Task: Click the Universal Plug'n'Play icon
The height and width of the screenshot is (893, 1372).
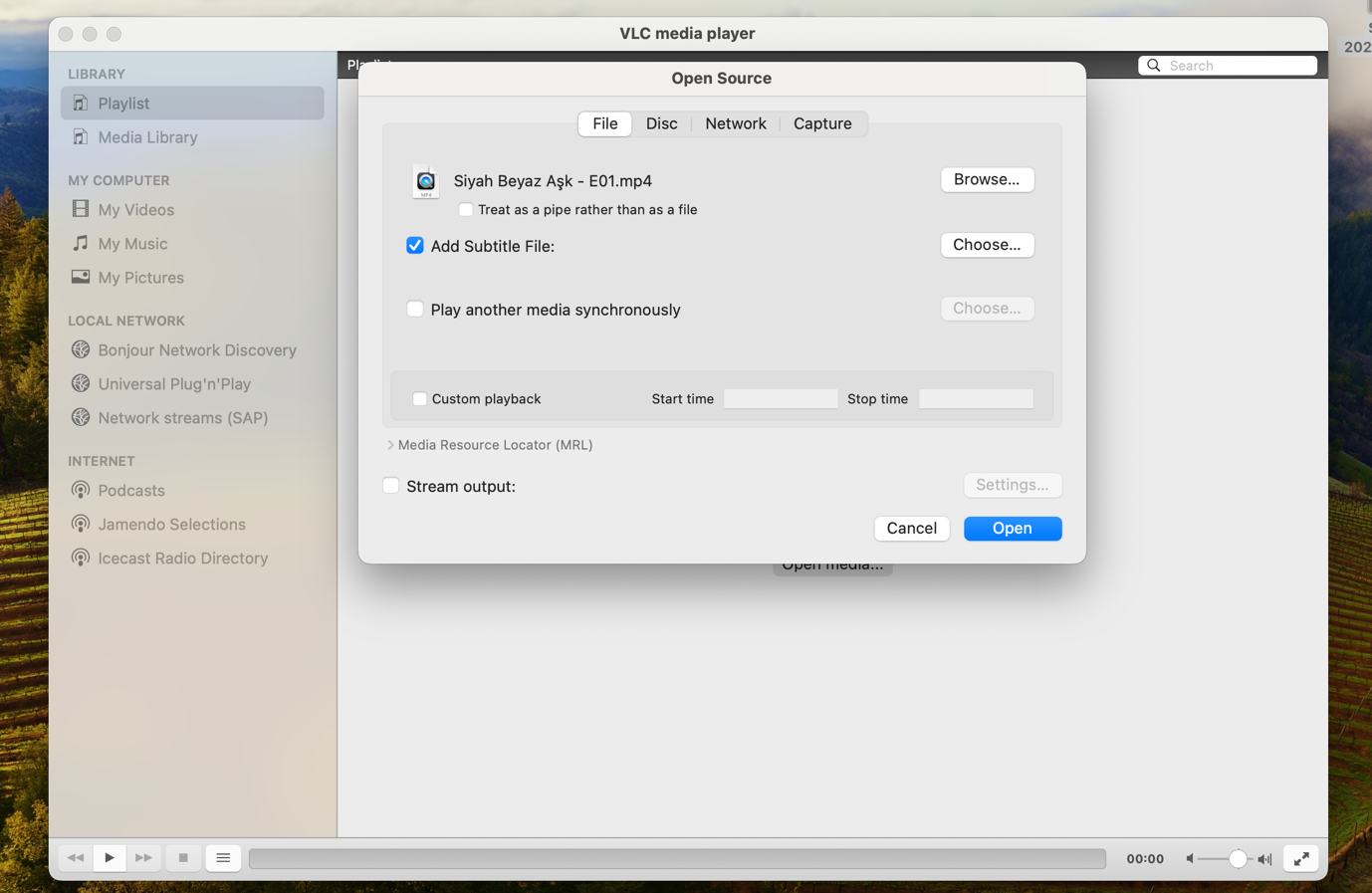Action: [81, 383]
